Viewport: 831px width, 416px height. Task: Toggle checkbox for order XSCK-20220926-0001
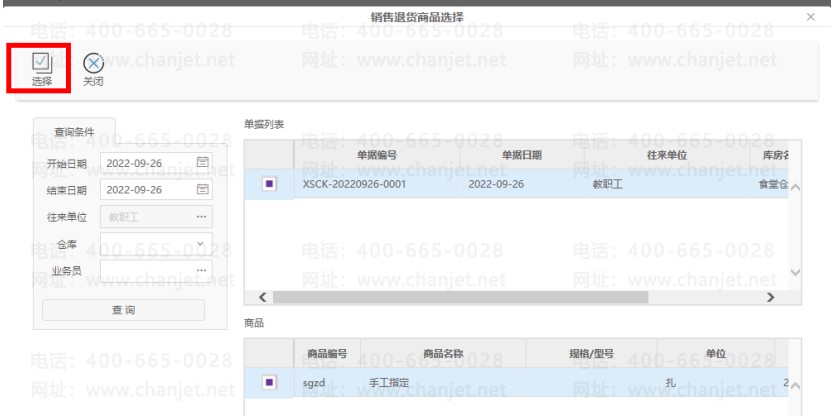[269, 184]
